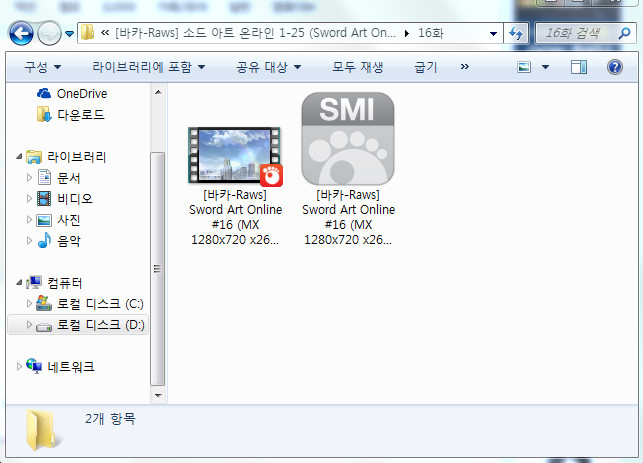The width and height of the screenshot is (643, 463).
Task: Open the view options dropdown arrow
Action: coord(545,67)
